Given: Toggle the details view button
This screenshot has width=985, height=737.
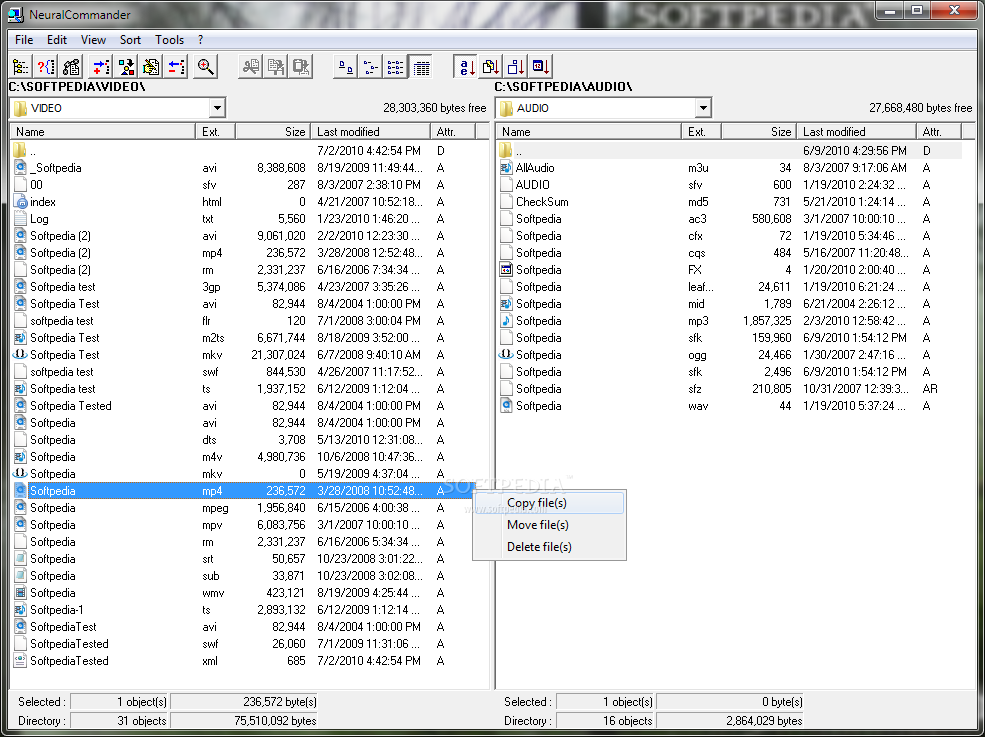Looking at the screenshot, I should coord(420,66).
